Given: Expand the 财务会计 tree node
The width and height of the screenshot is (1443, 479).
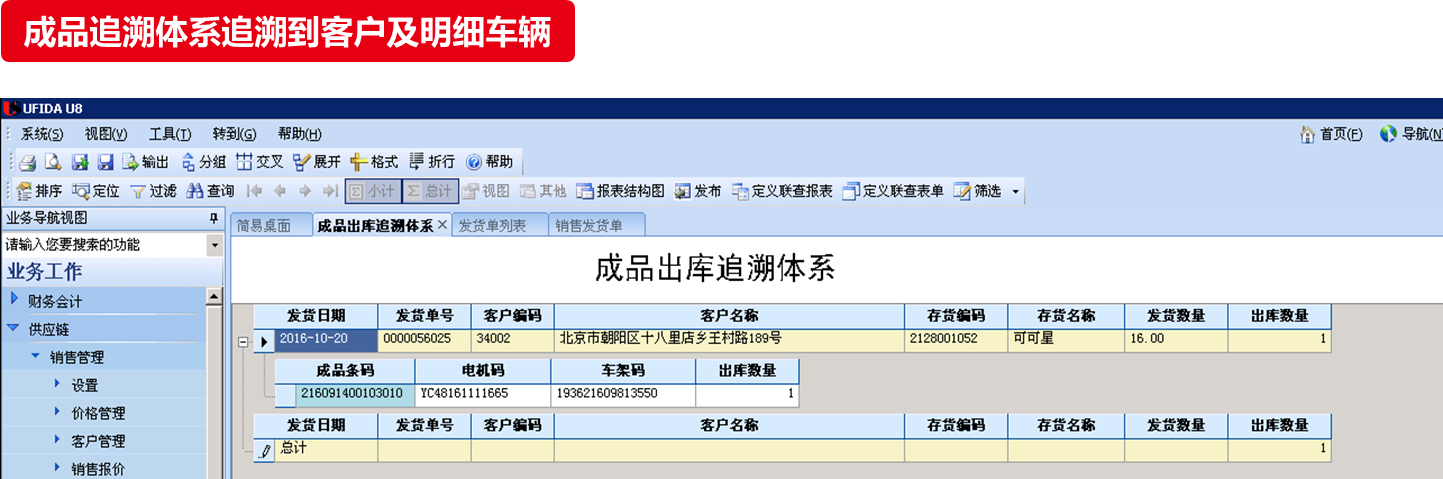Looking at the screenshot, I should [14, 299].
